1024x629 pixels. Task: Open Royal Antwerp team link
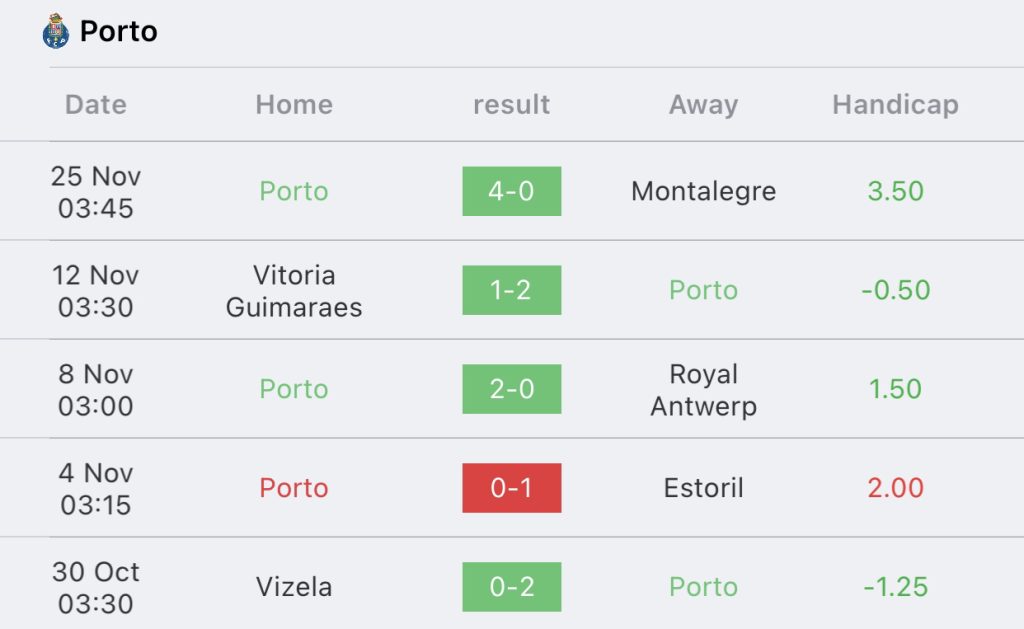tap(703, 390)
